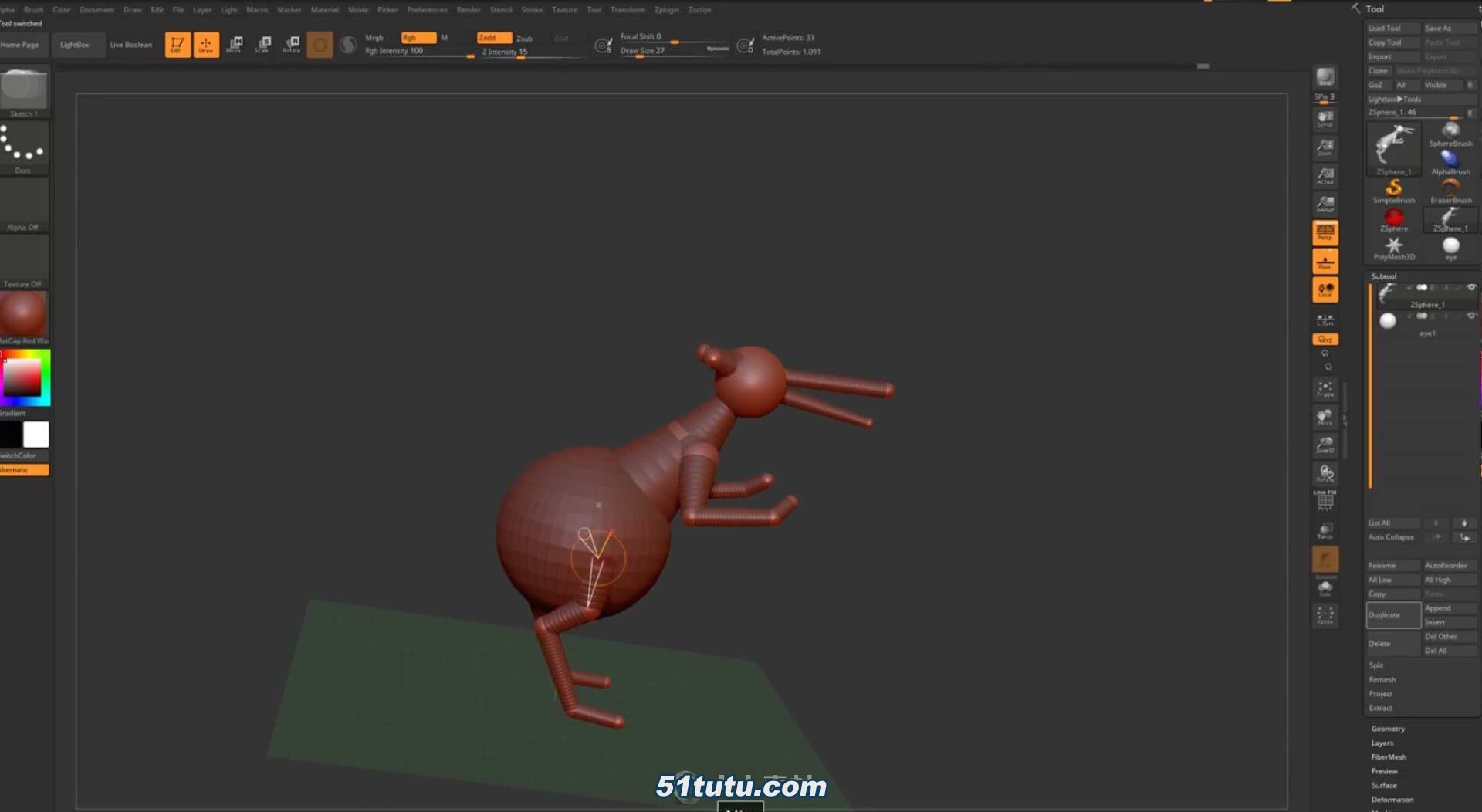Select the PolyMesh3D star tool
Screen dimensions: 1482x812
pyautogui.click(x=1394, y=248)
